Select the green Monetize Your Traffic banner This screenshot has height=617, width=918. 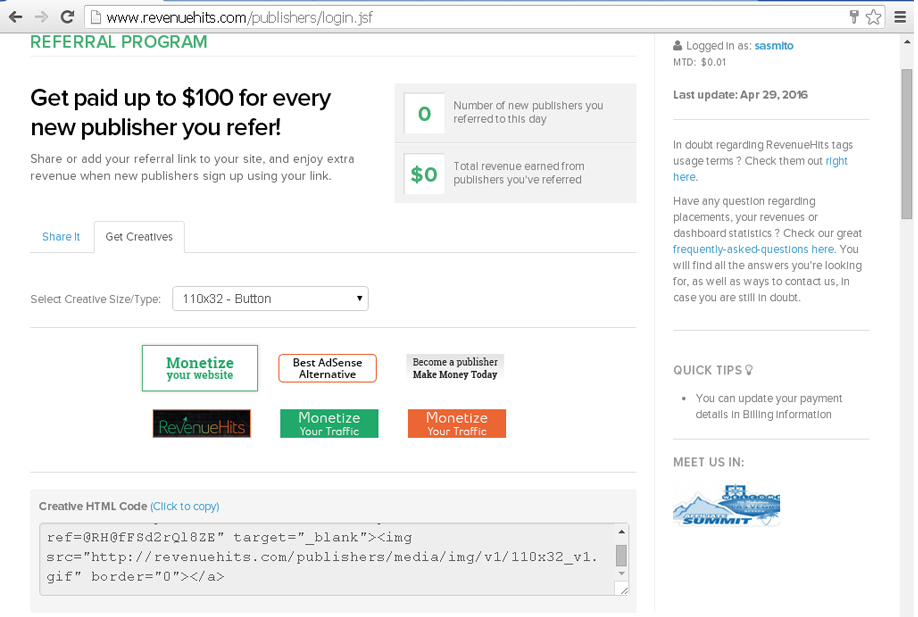tap(329, 423)
